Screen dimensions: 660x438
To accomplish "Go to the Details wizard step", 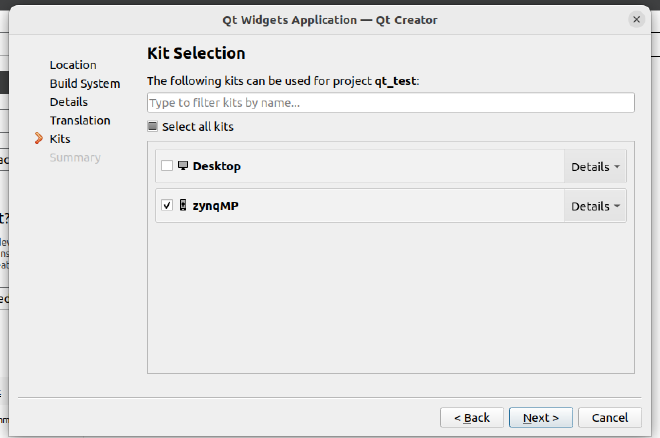I will click(69, 102).
